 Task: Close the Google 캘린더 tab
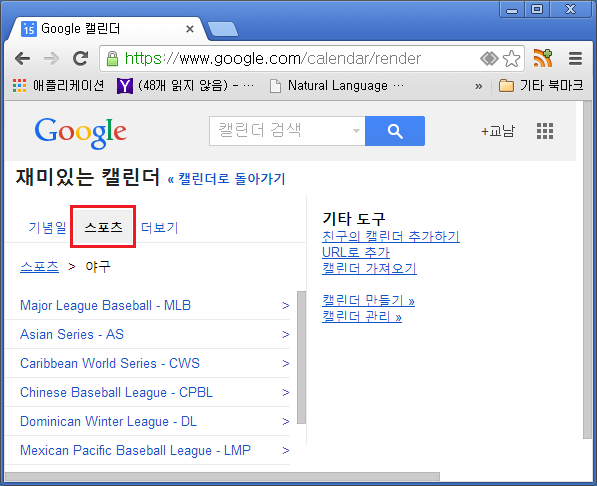[x=190, y=29]
